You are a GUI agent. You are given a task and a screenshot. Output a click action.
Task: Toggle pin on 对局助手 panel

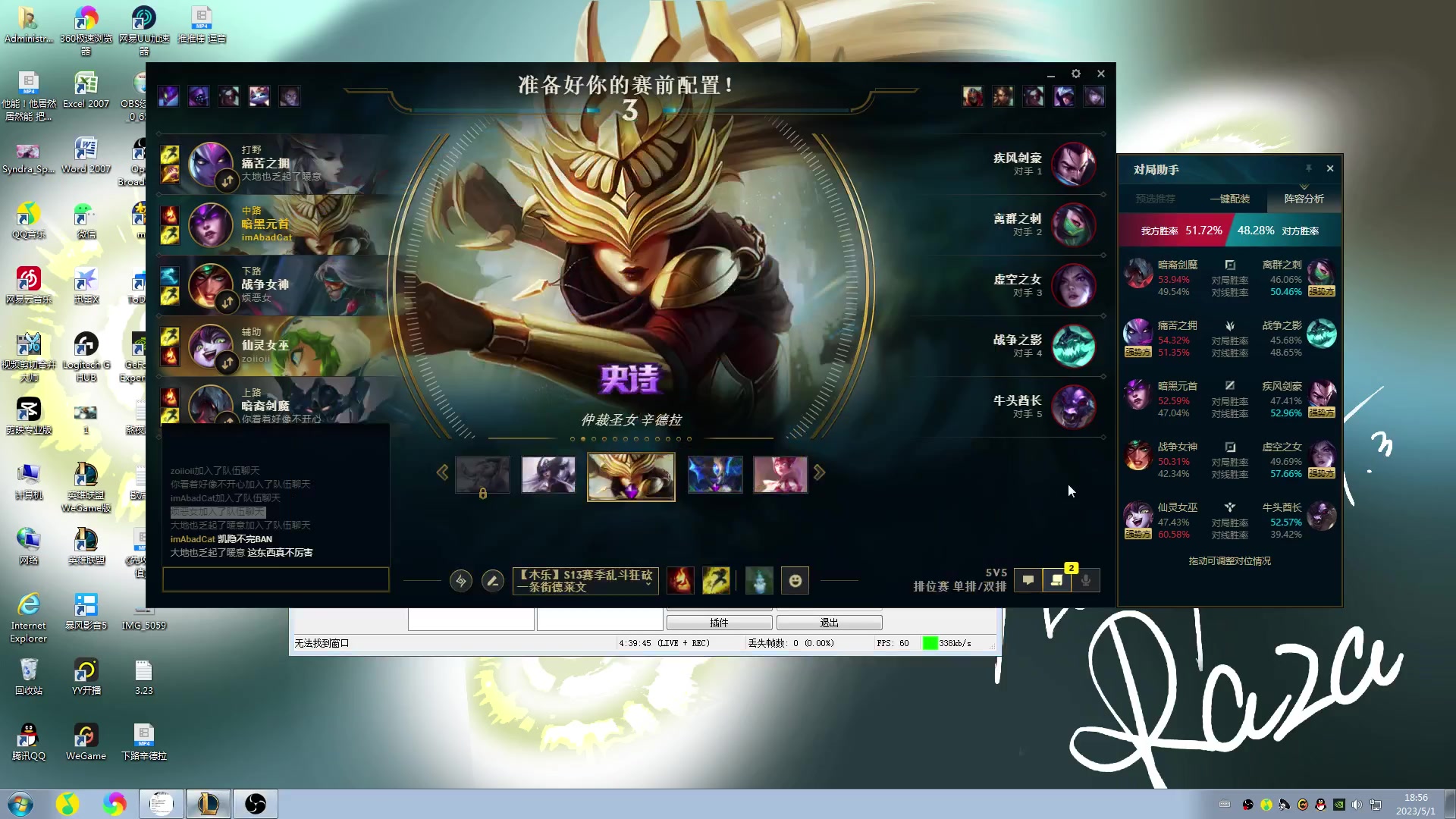[1308, 168]
